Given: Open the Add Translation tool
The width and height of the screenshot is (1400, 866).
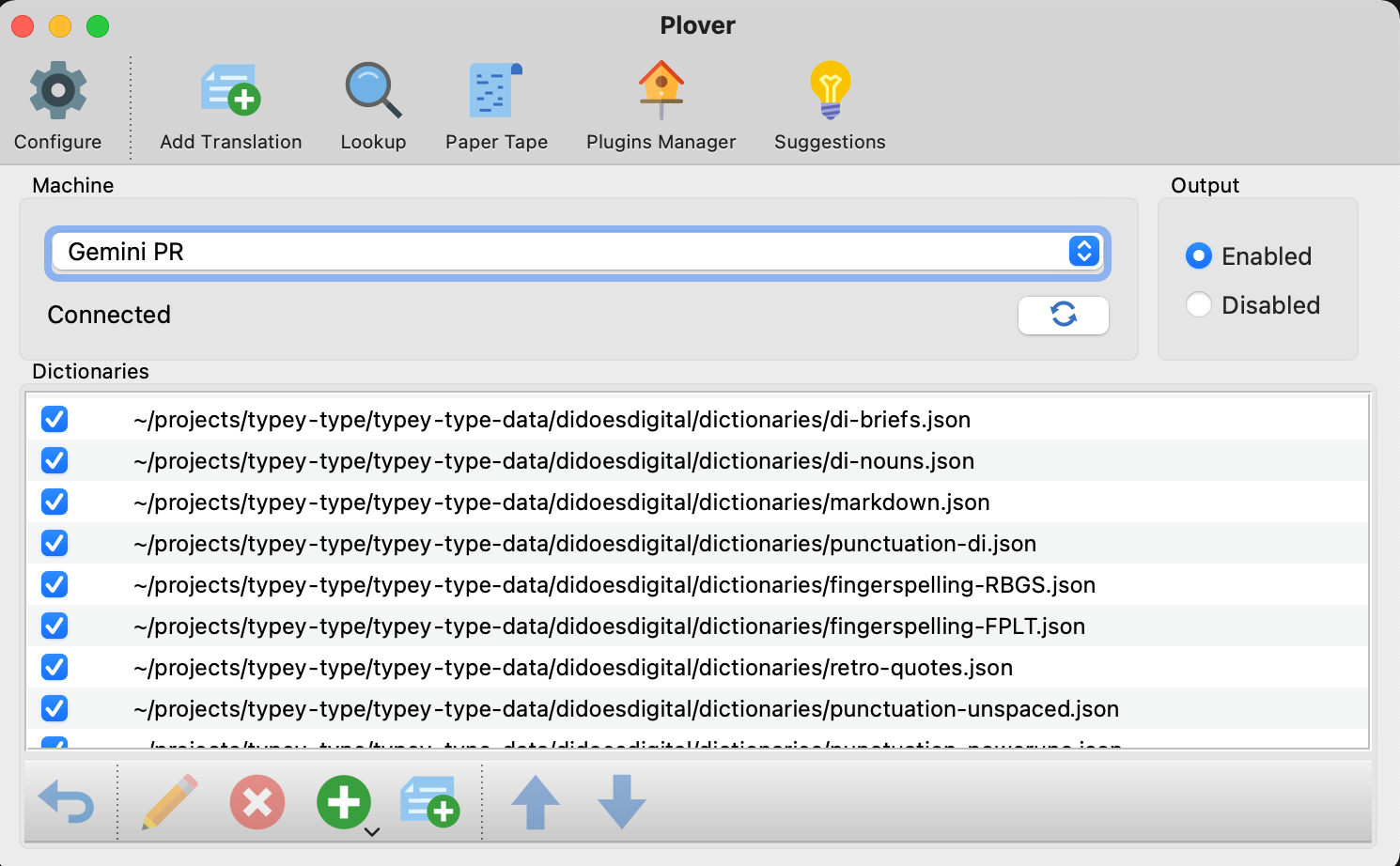Looking at the screenshot, I should (231, 91).
